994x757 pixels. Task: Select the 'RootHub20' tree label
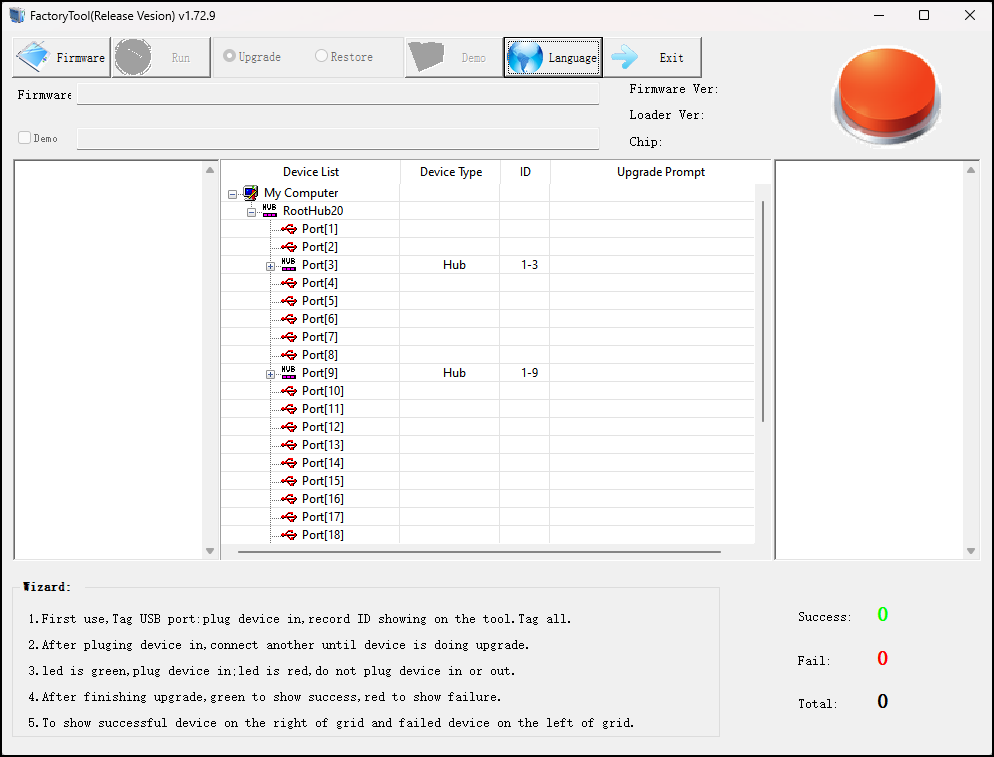point(313,210)
